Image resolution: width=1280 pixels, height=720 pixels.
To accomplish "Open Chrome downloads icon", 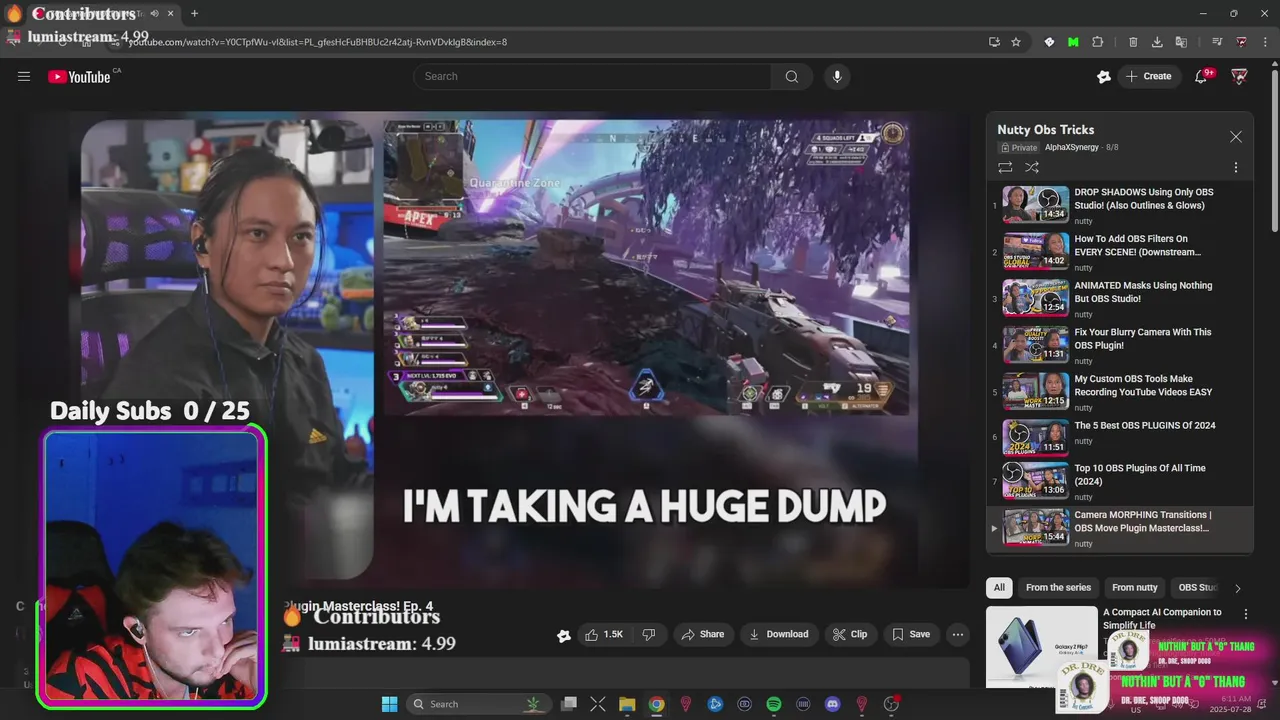I will tap(1157, 42).
